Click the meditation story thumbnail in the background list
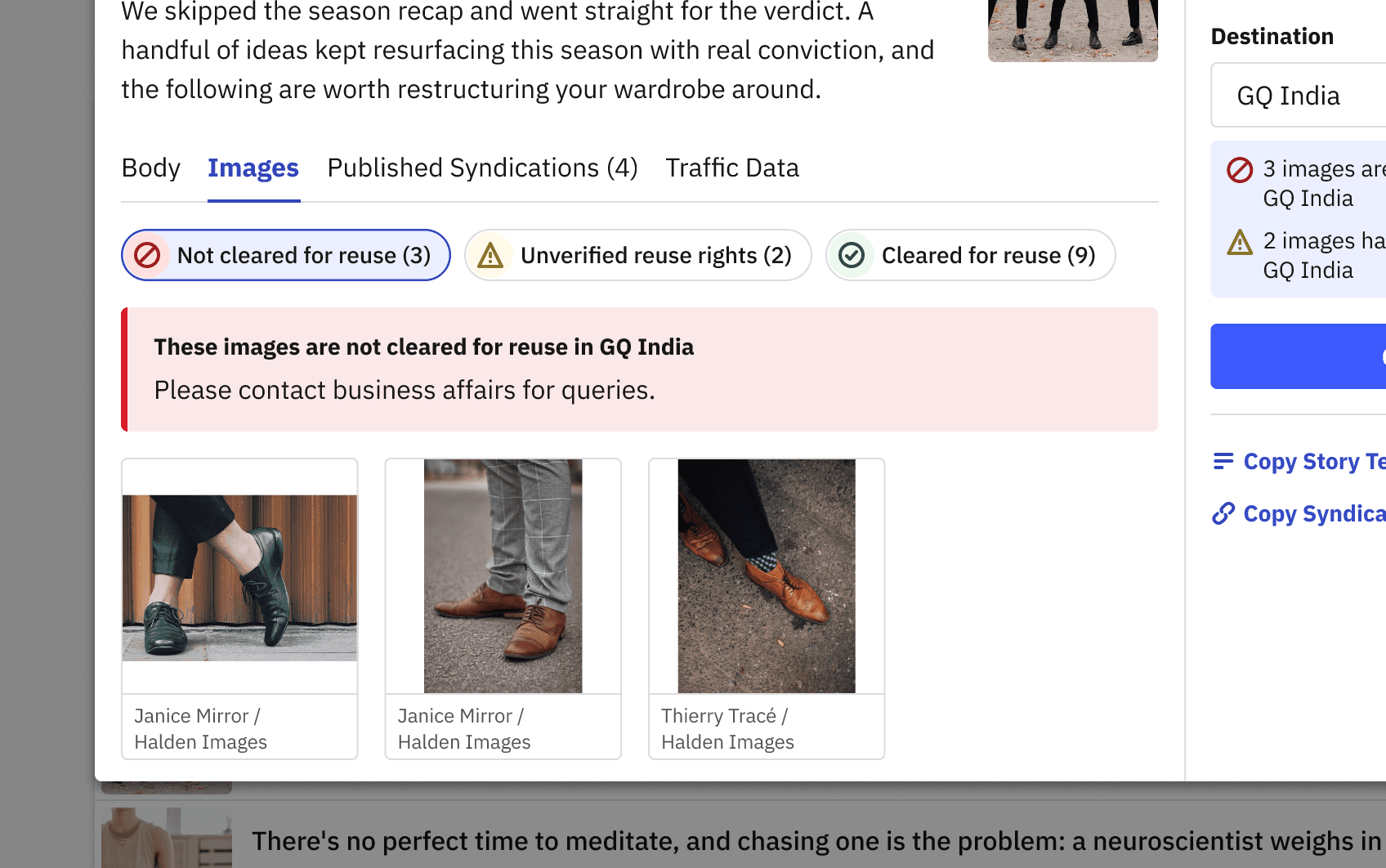Screen dimensions: 1386x868 pyautogui.click(x=167, y=838)
